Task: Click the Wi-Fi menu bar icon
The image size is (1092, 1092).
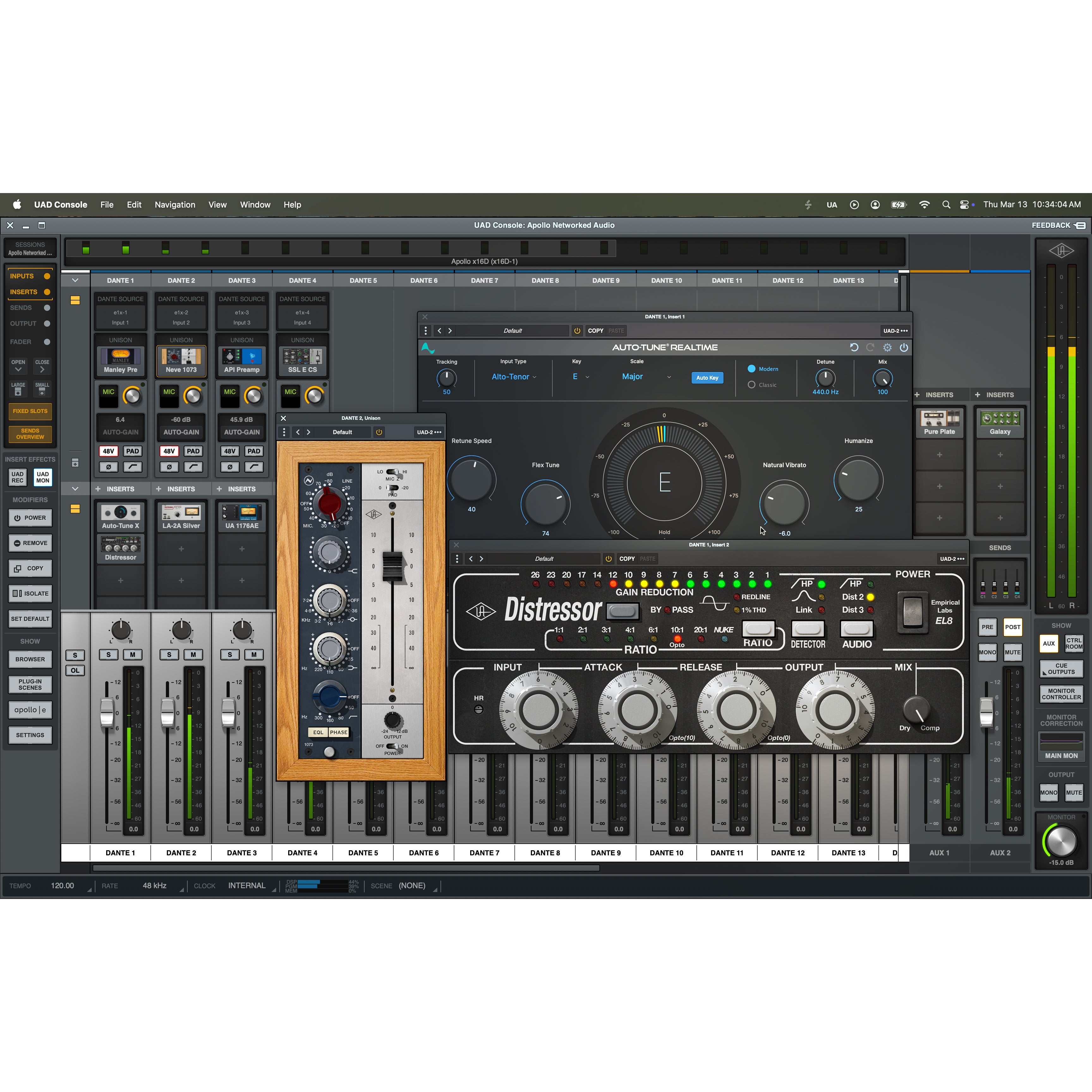Action: tap(924, 205)
